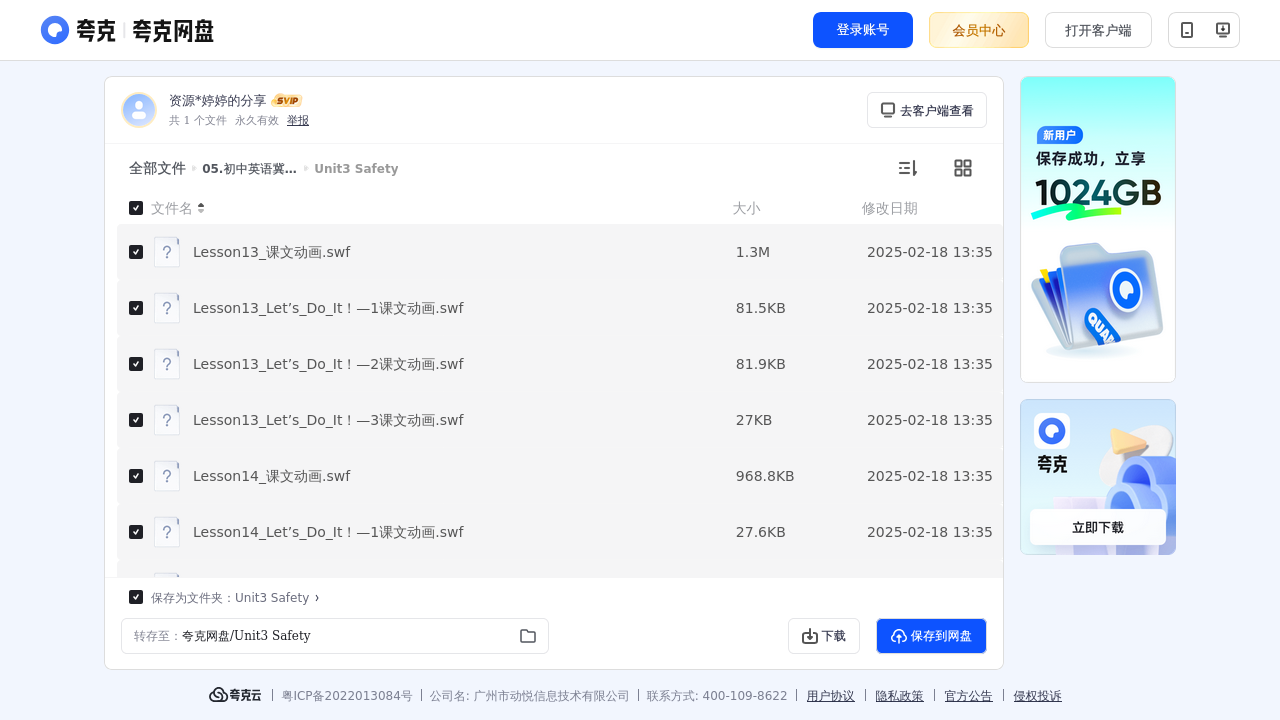
Task: Click file icon of Lesson14 Let's Do It —1
Action: [167, 532]
